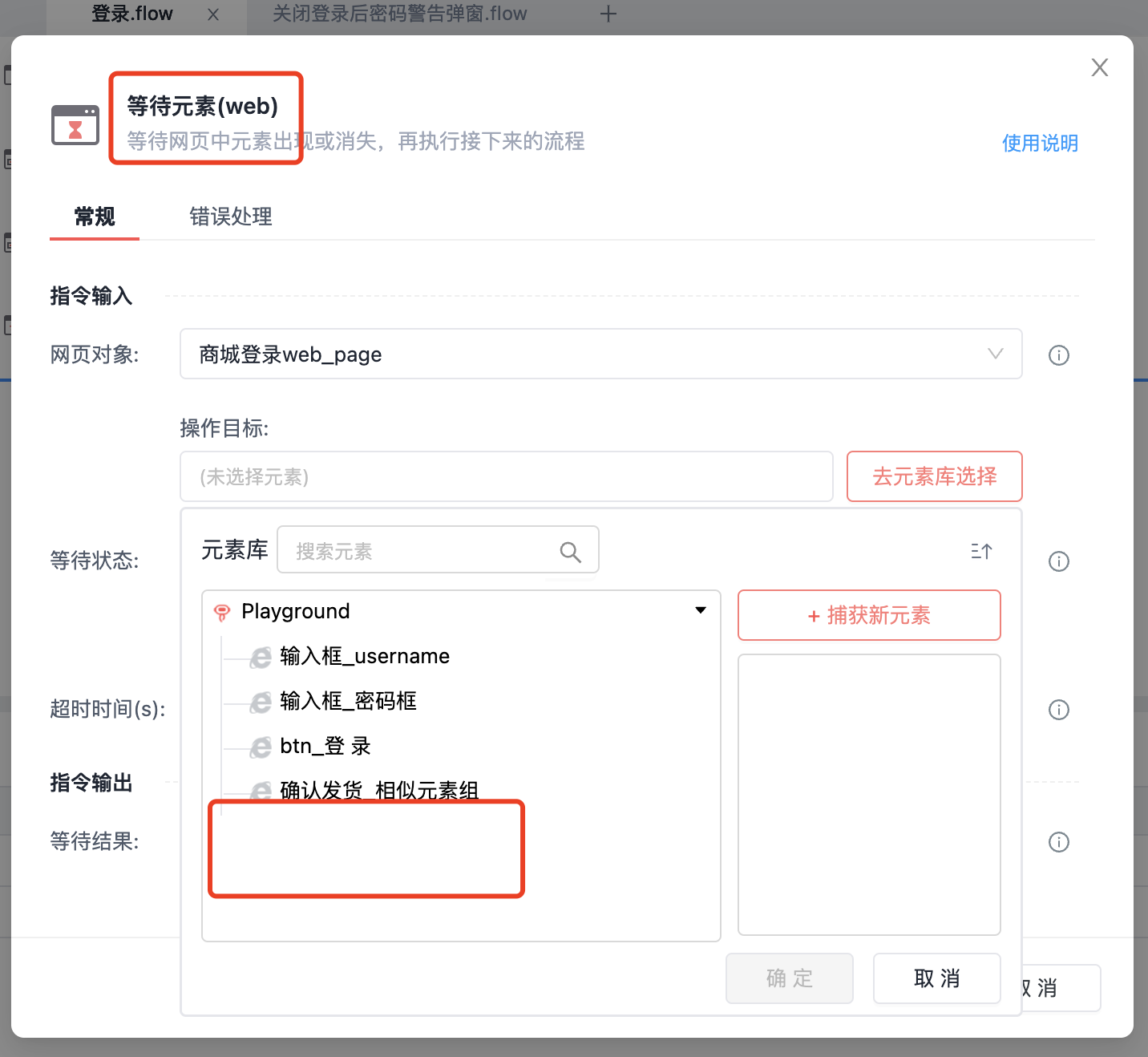The width and height of the screenshot is (1148, 1057).
Task: Close the 登录.flow tab
Action: point(213,14)
